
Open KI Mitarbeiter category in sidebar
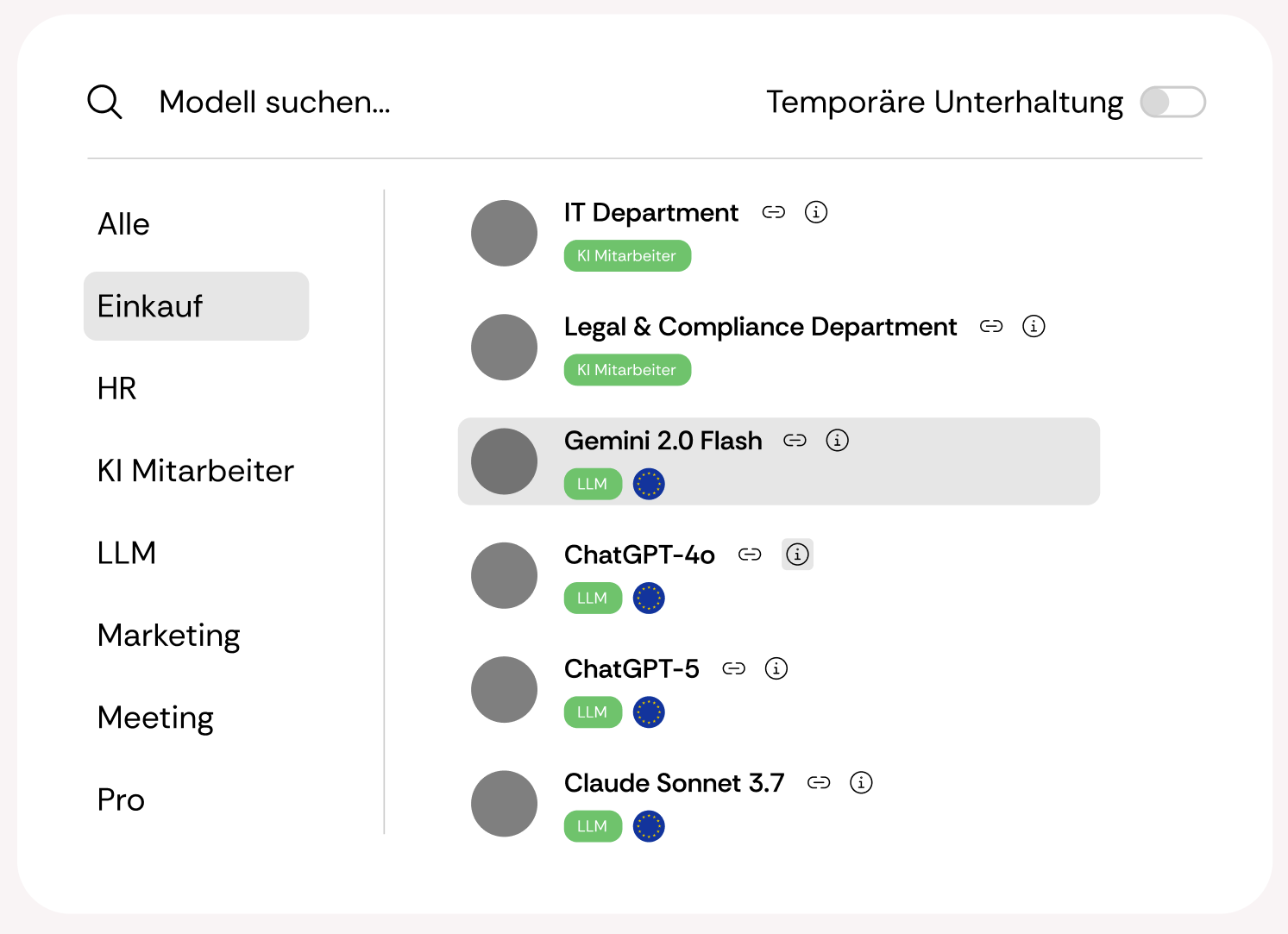tap(196, 471)
